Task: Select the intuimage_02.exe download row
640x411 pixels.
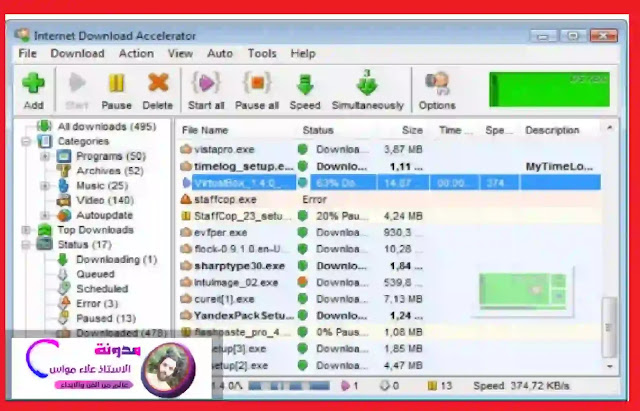Action: pos(390,282)
